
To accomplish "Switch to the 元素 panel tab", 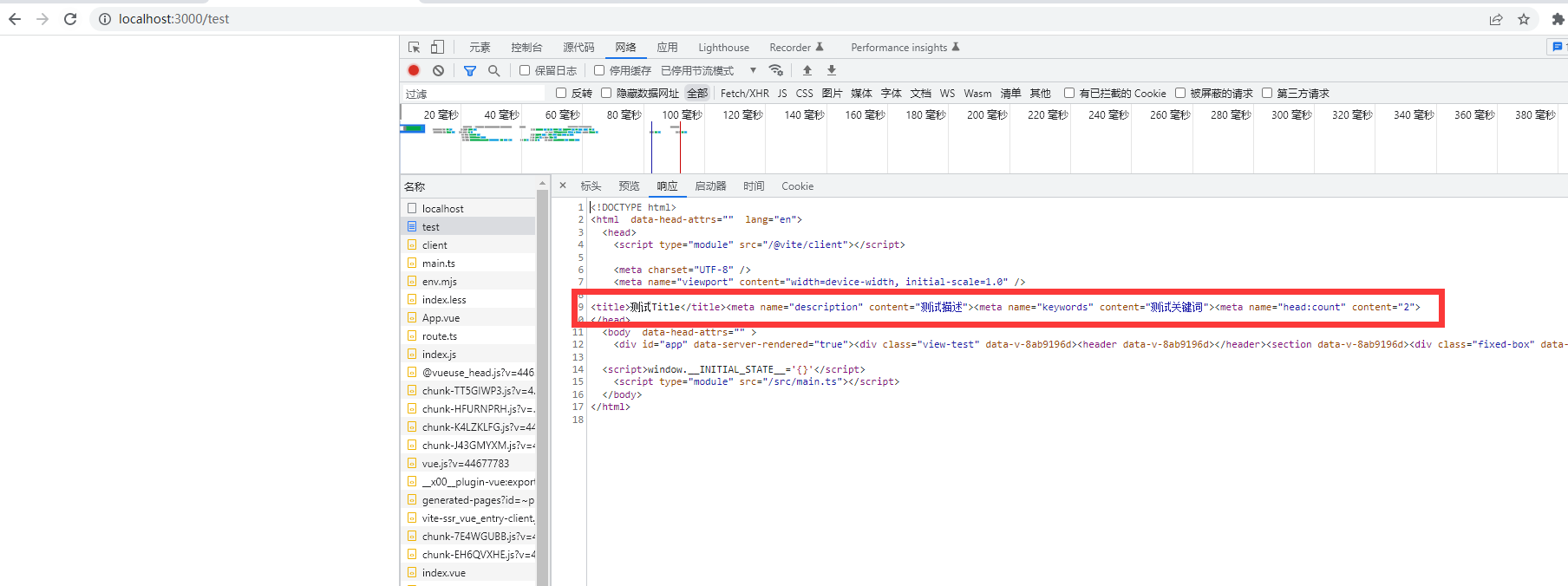I will (x=480, y=48).
